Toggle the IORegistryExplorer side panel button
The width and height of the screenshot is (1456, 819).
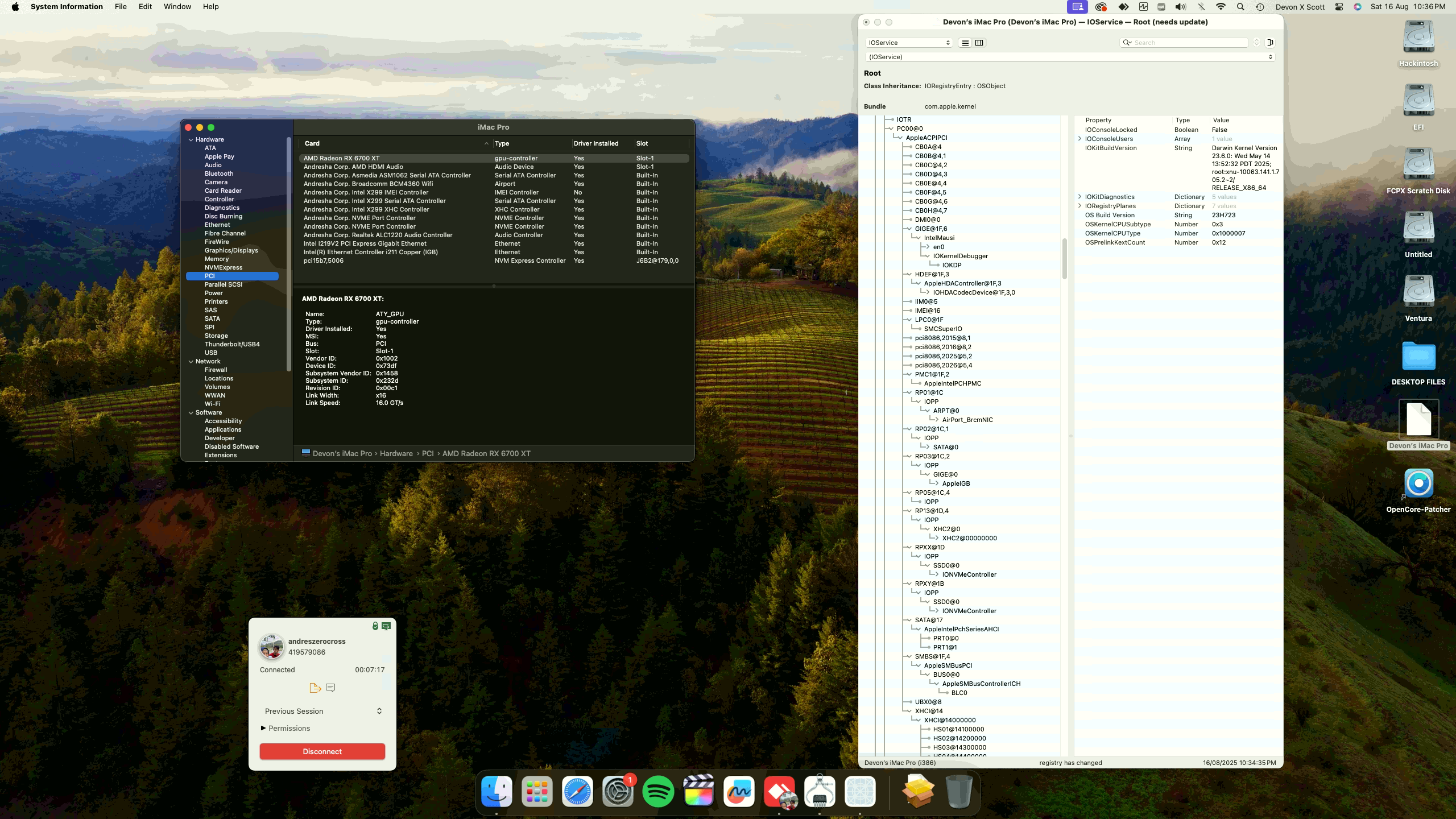[1269, 43]
